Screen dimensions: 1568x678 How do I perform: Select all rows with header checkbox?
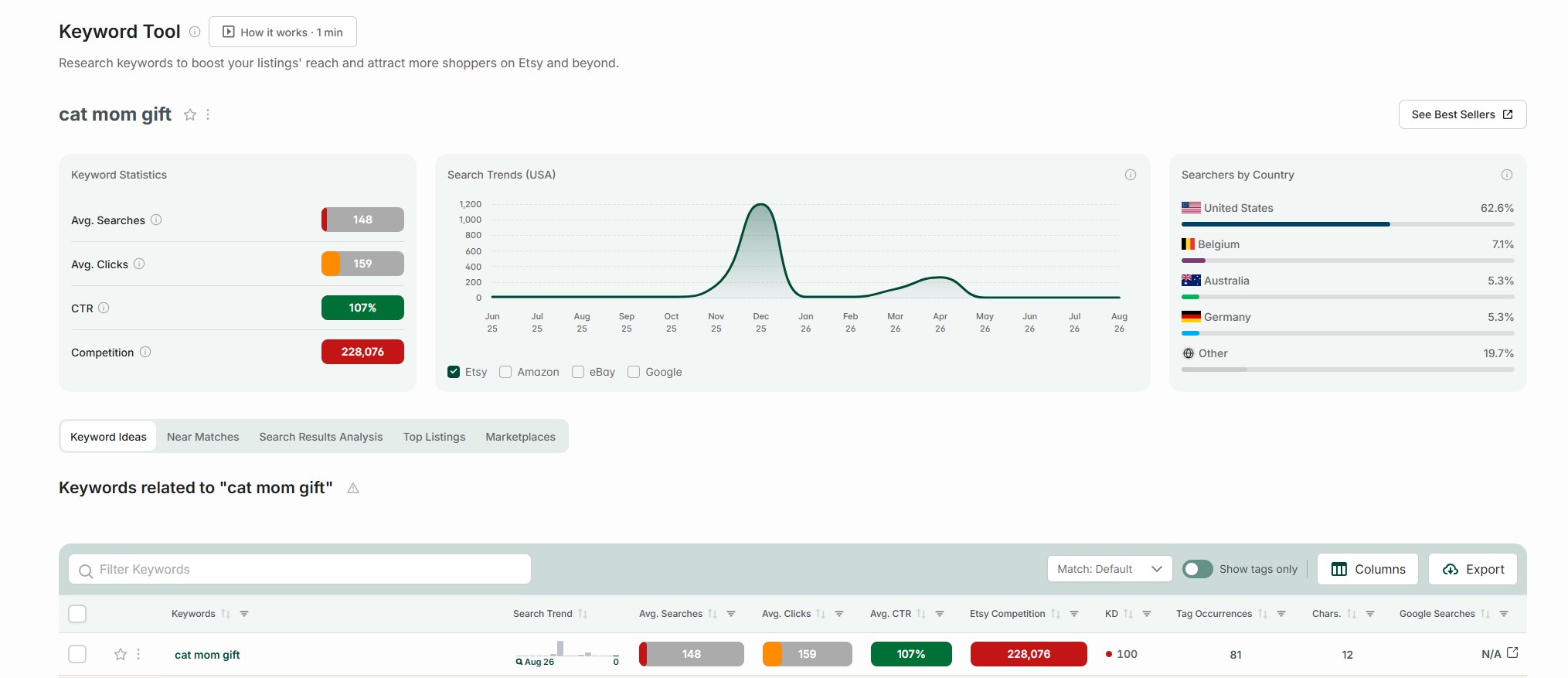77,614
